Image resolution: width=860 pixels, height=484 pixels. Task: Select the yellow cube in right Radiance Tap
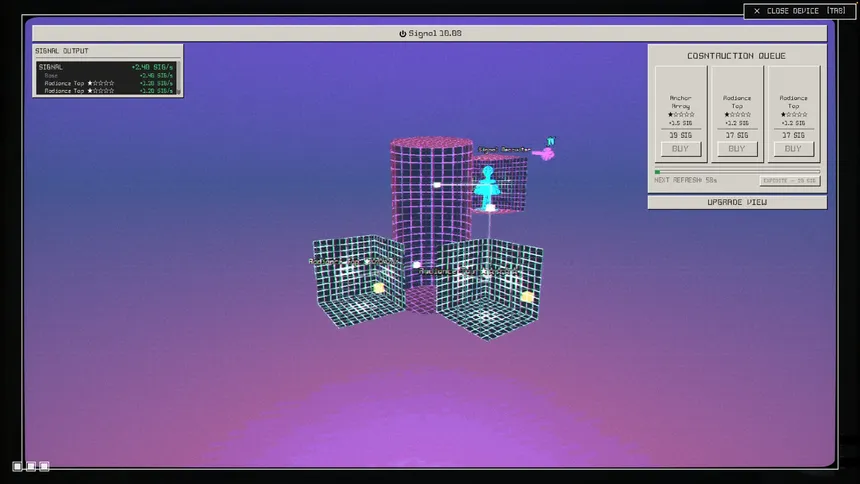528,297
